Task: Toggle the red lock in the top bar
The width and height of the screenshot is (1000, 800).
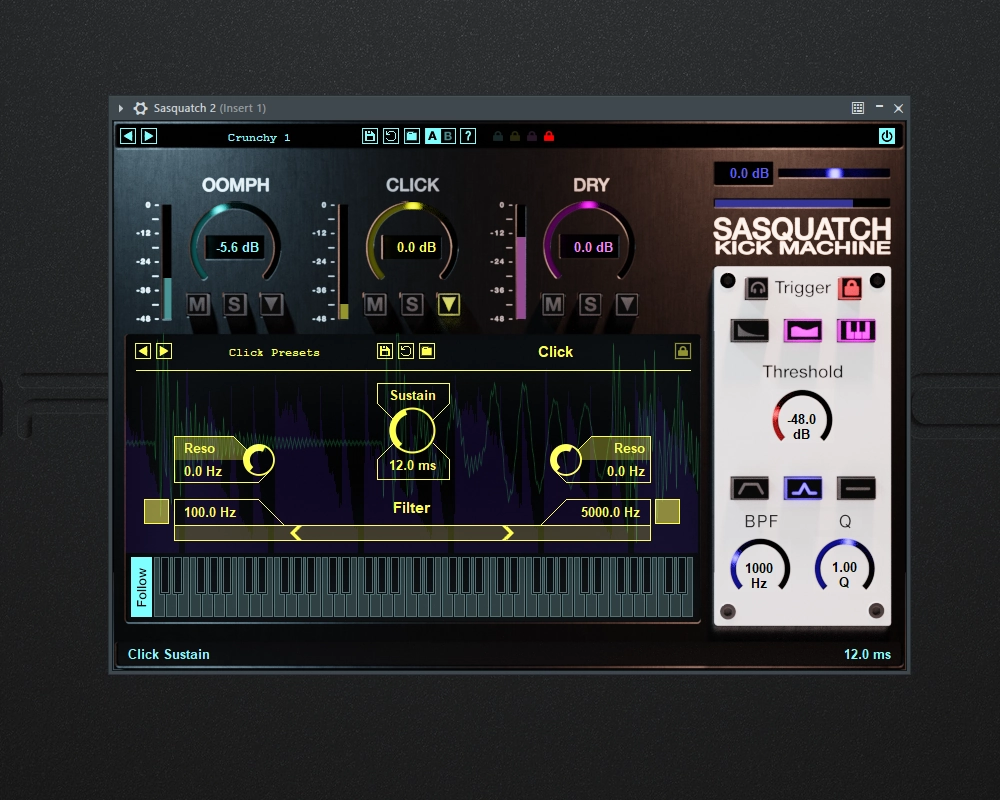Action: [x=549, y=136]
